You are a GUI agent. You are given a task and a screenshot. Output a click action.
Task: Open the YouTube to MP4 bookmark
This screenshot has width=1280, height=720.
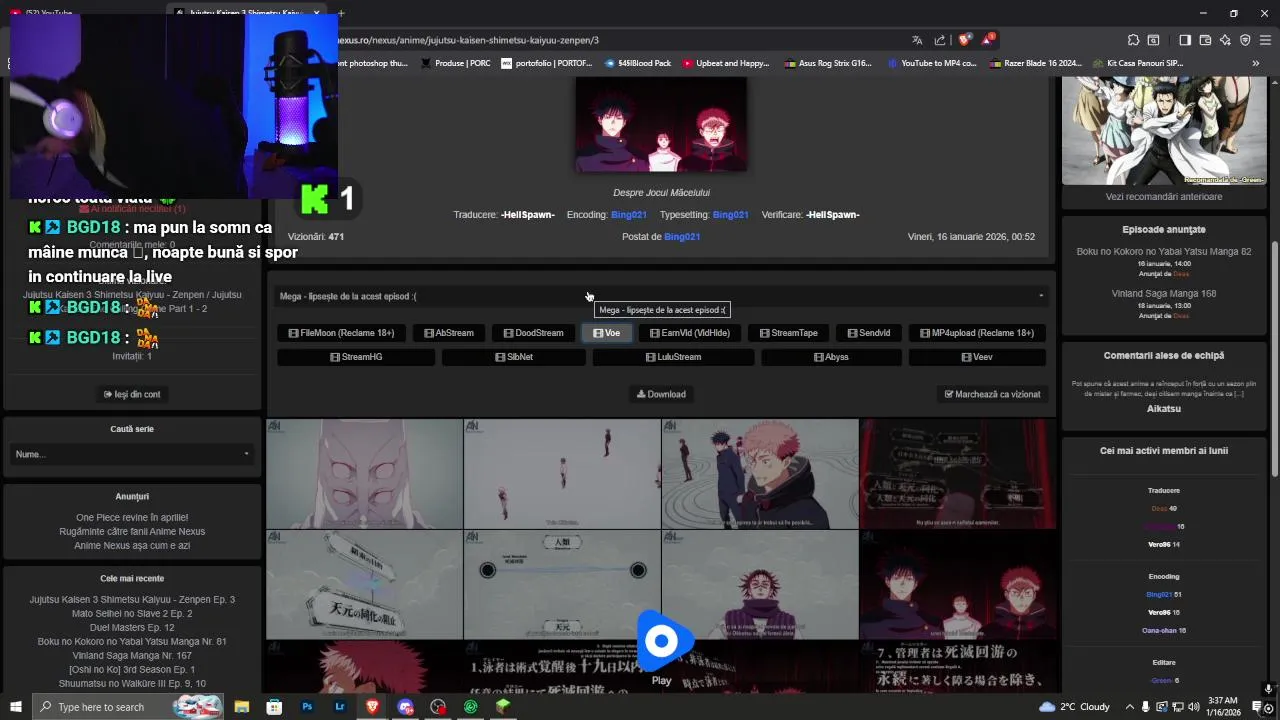pyautogui.click(x=931, y=63)
